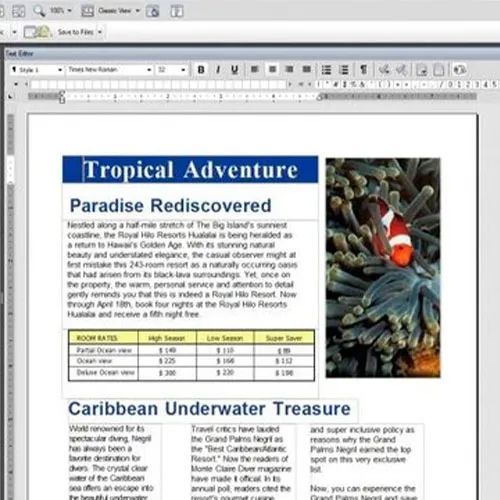The image size is (500, 500).
Task: Apply bulleted list
Action: coord(326,70)
